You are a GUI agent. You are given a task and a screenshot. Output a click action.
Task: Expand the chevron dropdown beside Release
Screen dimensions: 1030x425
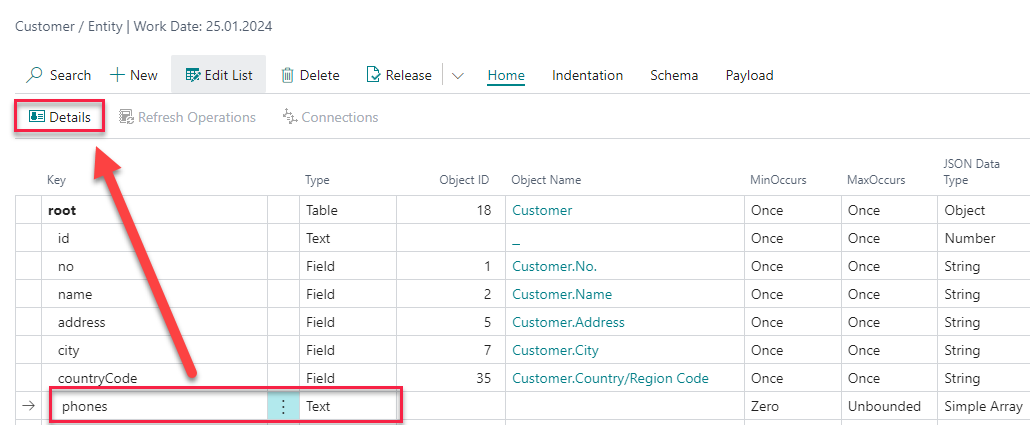pyautogui.click(x=458, y=75)
